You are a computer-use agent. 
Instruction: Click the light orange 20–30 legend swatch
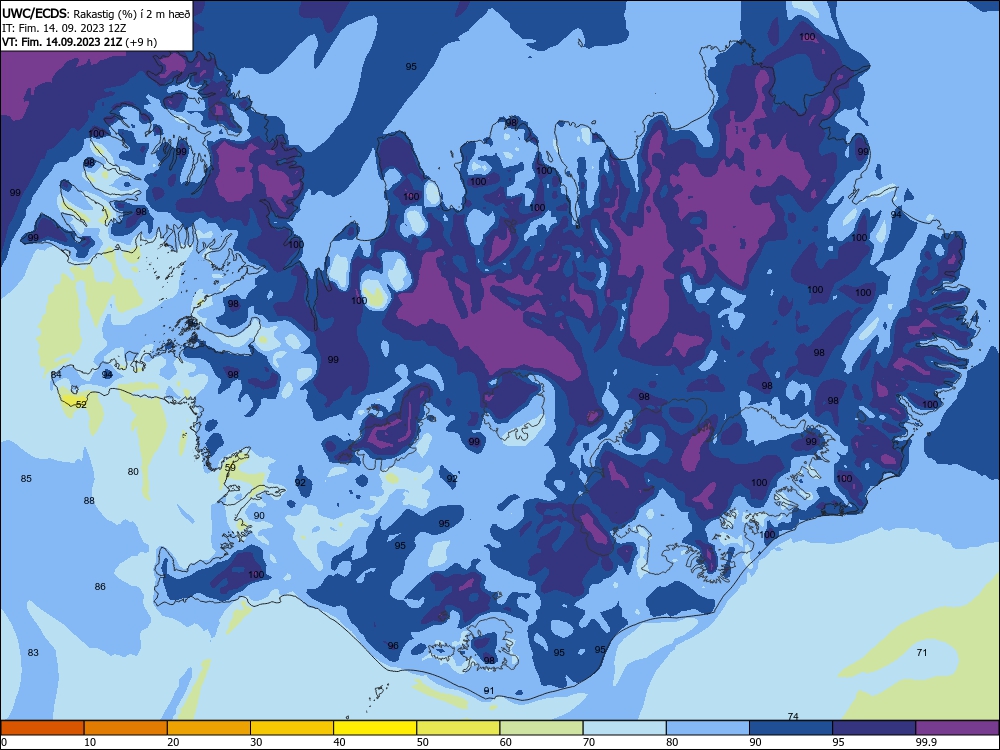coord(209,728)
